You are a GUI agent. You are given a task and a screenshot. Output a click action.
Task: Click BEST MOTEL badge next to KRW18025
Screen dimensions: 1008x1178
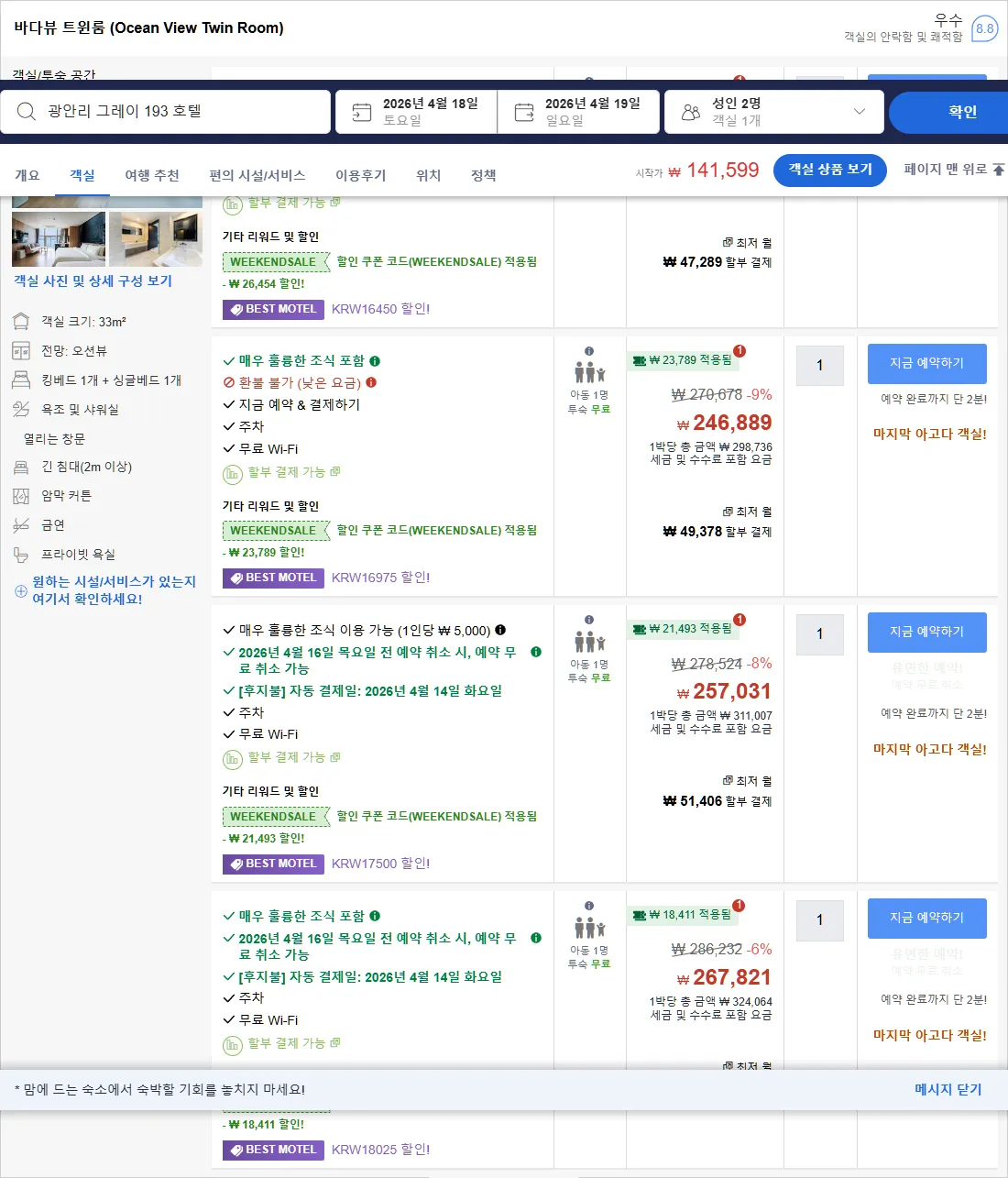(x=273, y=1150)
